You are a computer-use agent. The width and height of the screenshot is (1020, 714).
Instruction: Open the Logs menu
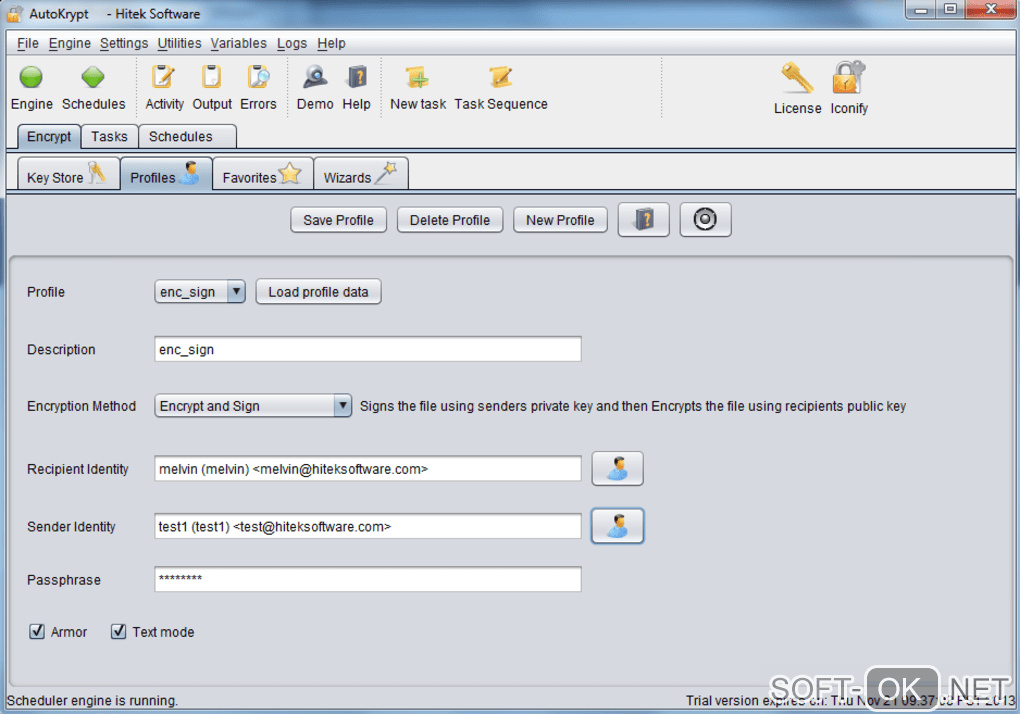[x=291, y=44]
